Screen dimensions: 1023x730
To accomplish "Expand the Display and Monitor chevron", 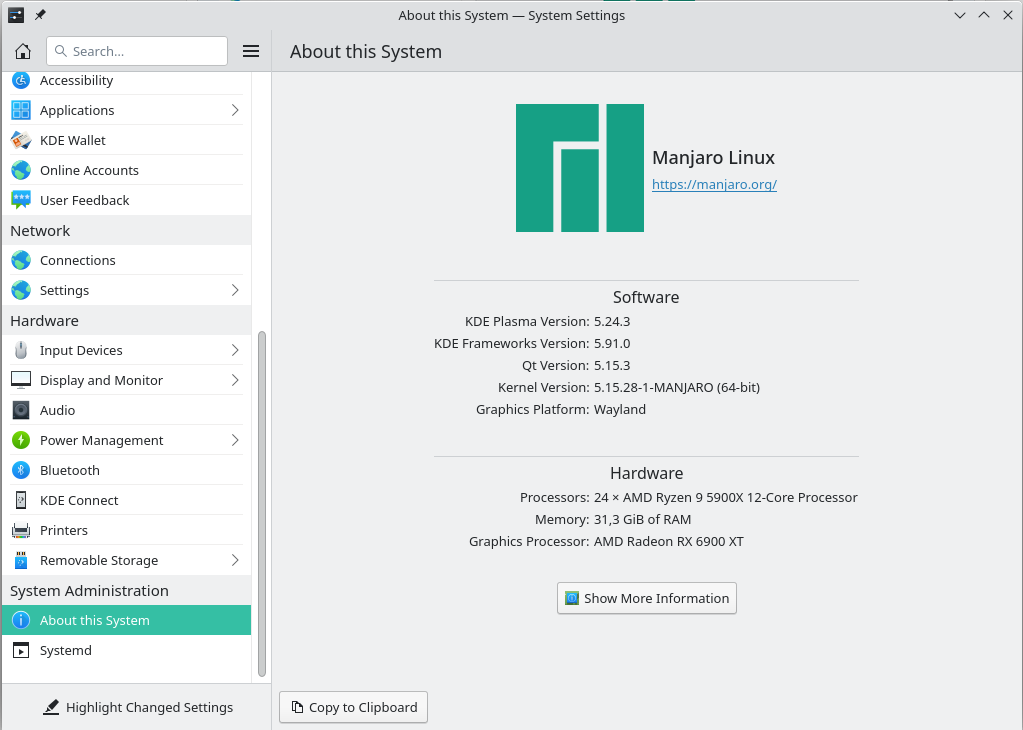I will click(235, 380).
